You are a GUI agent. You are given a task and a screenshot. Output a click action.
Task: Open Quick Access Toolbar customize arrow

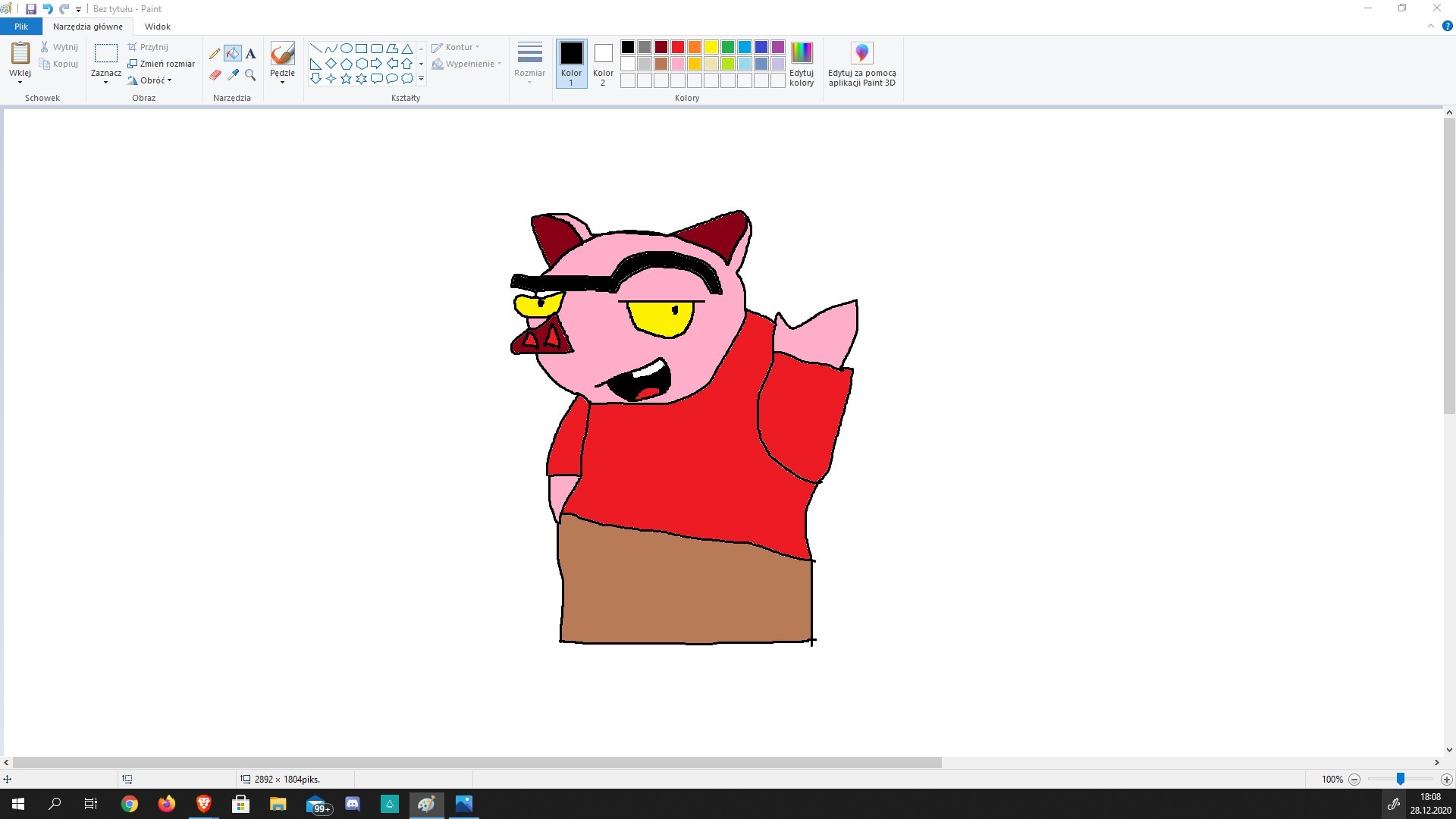coord(78,10)
